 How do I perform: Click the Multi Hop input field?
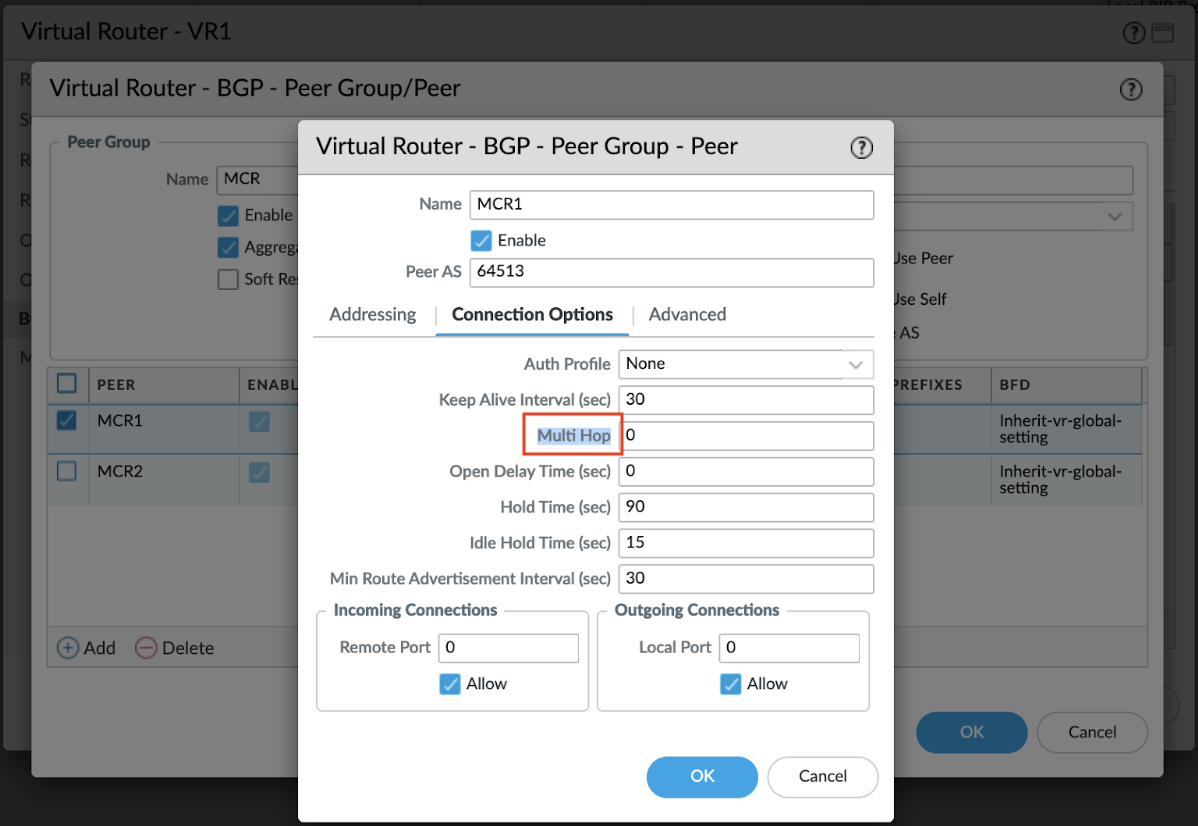(x=746, y=436)
